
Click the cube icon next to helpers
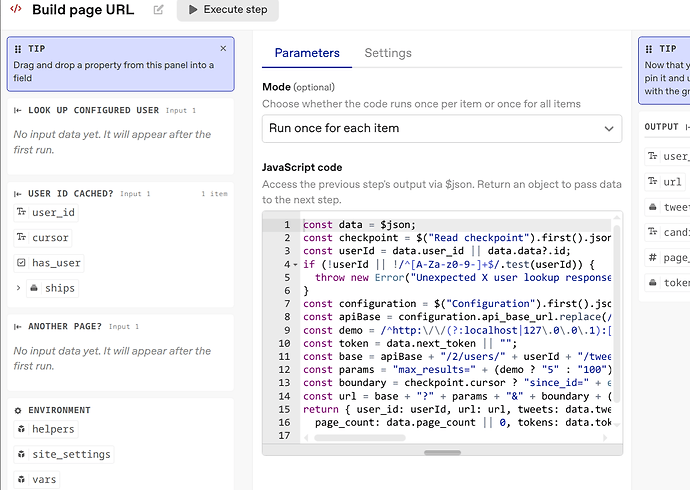21,429
